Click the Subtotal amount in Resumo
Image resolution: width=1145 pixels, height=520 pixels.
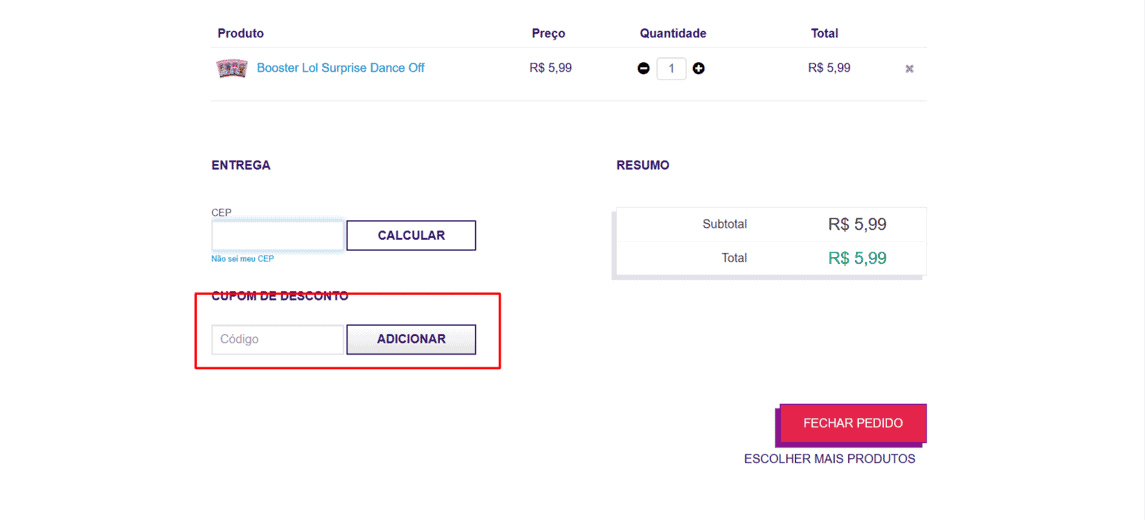(857, 224)
